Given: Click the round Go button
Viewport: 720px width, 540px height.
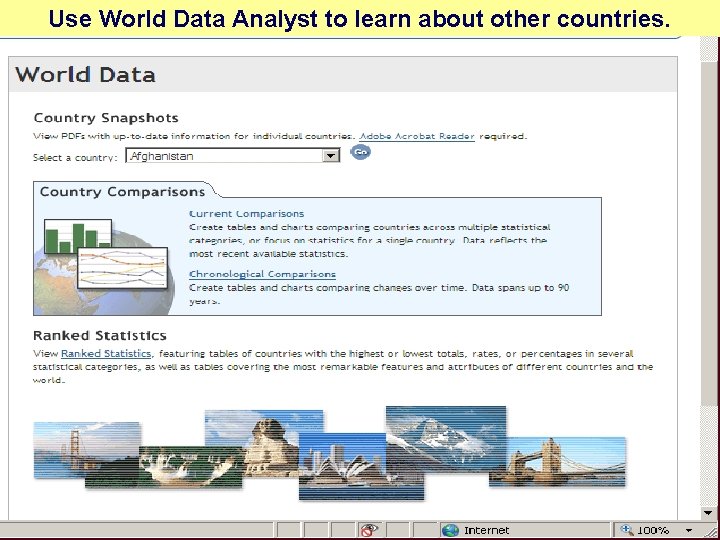Looking at the screenshot, I should tap(360, 152).
